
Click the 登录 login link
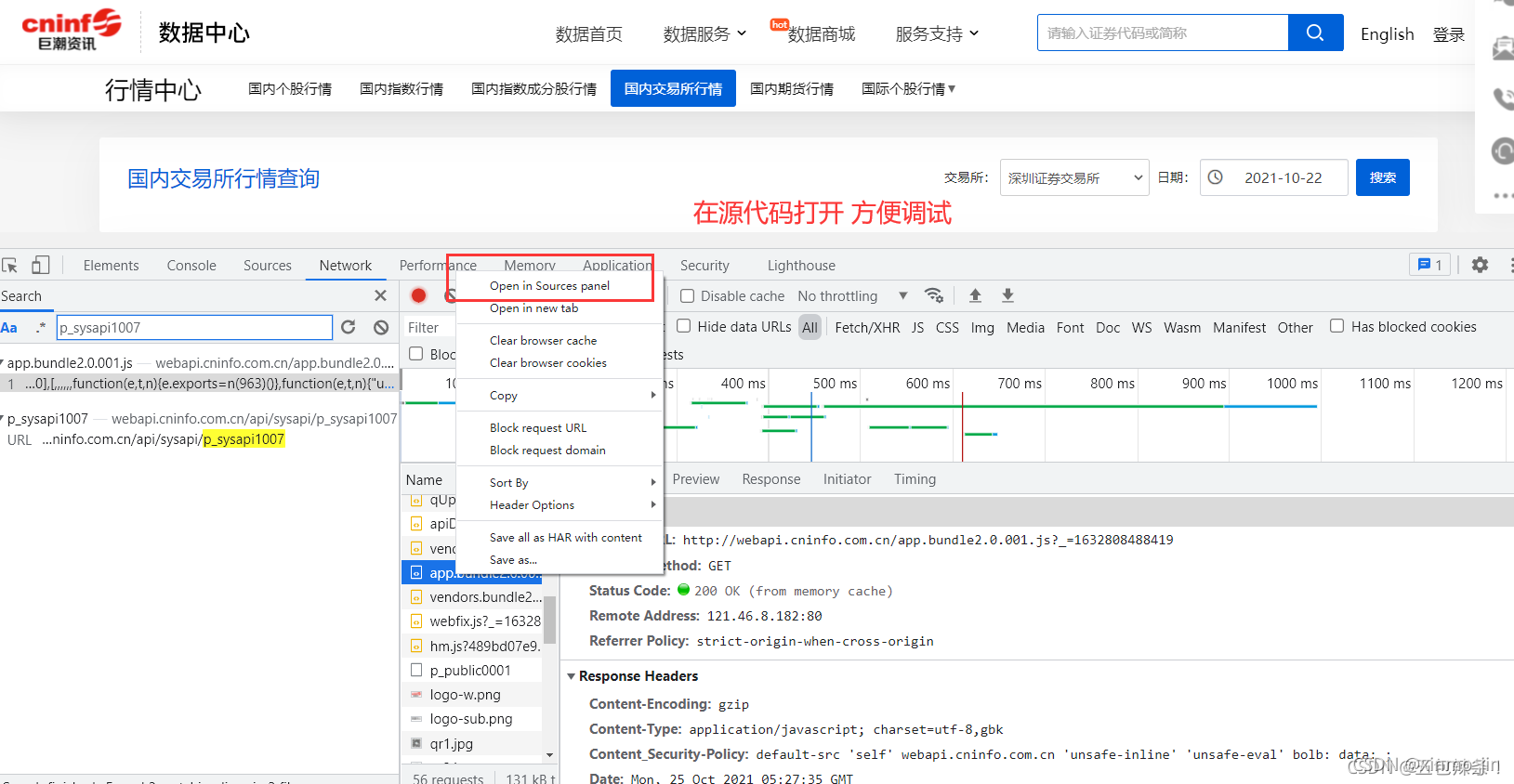click(x=1448, y=33)
